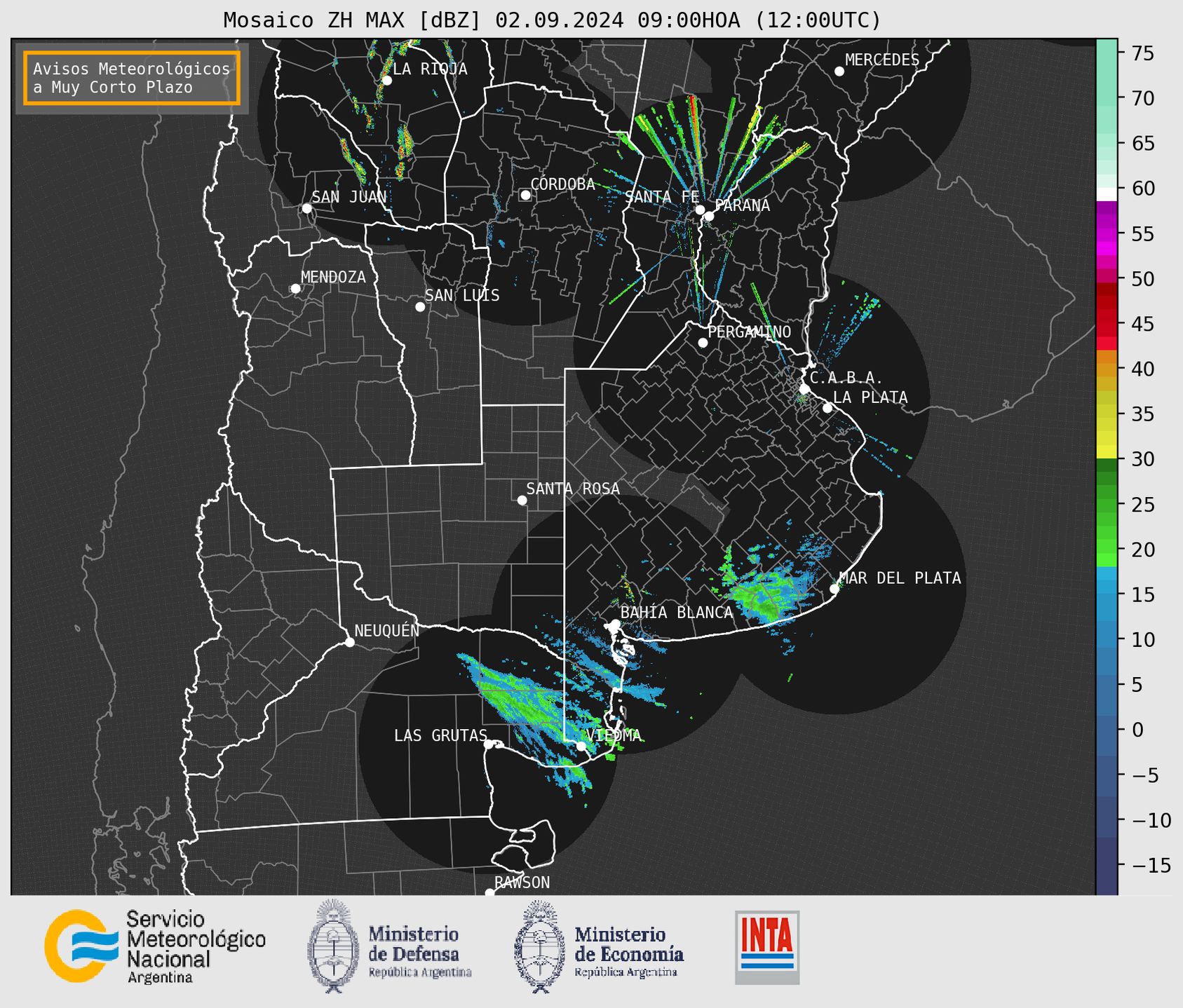
Task: Click the Pergamino city marker dot
Action: [x=703, y=343]
